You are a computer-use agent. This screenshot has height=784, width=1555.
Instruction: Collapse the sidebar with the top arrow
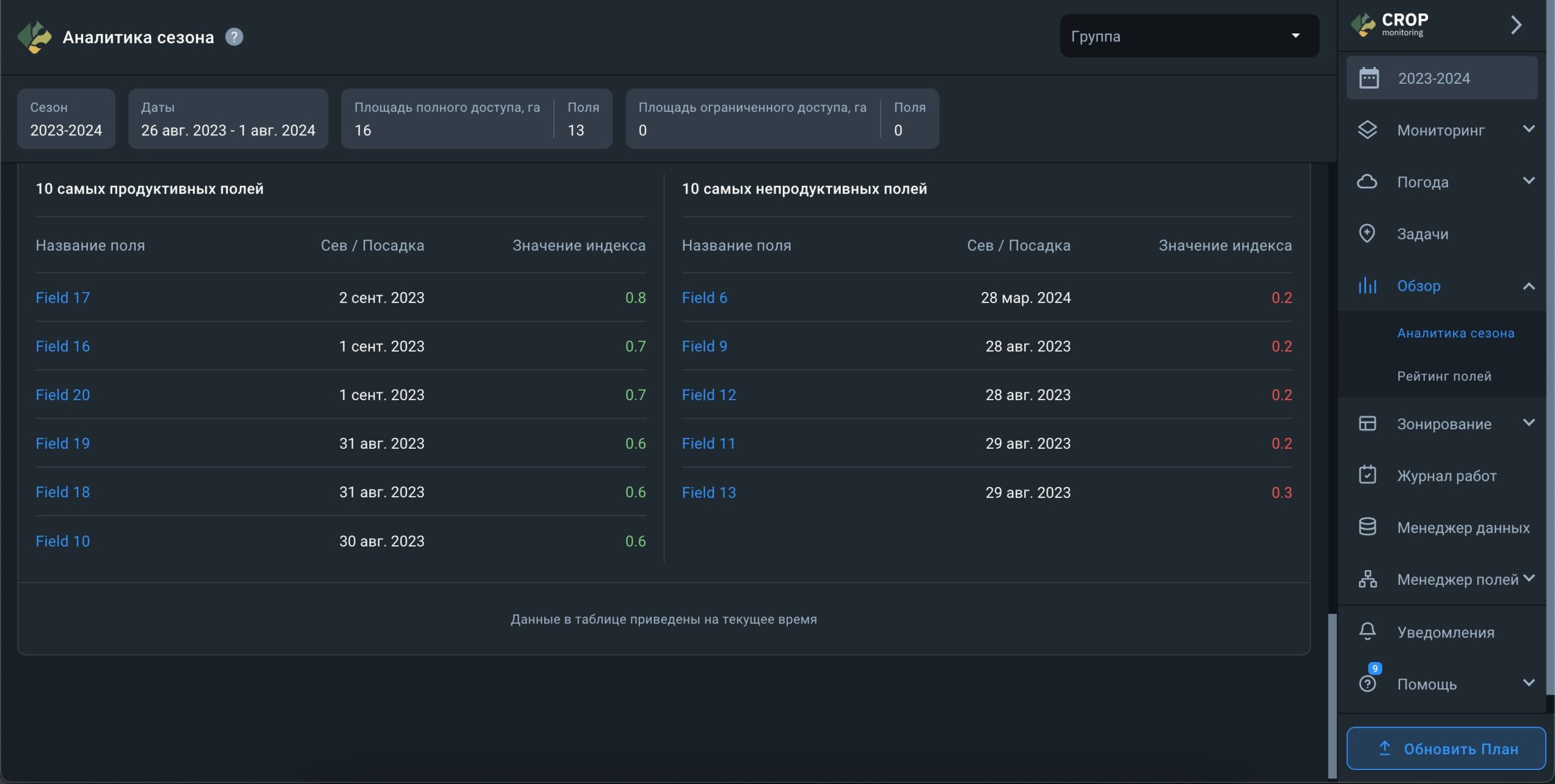tap(1516, 25)
